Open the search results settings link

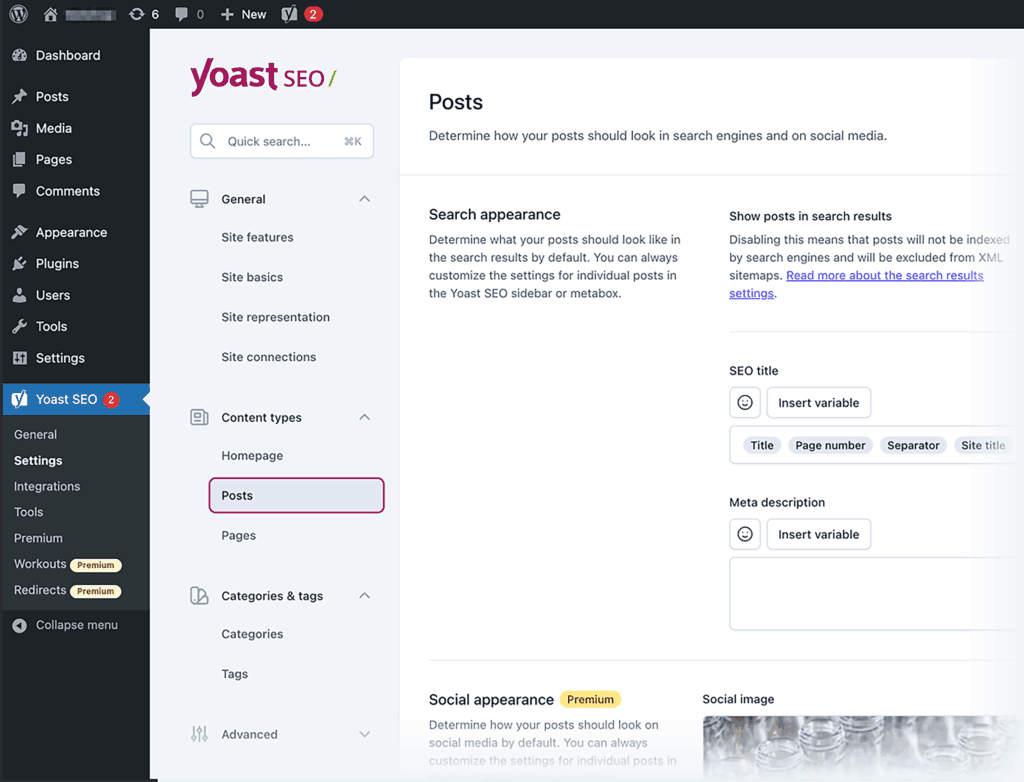coord(884,276)
